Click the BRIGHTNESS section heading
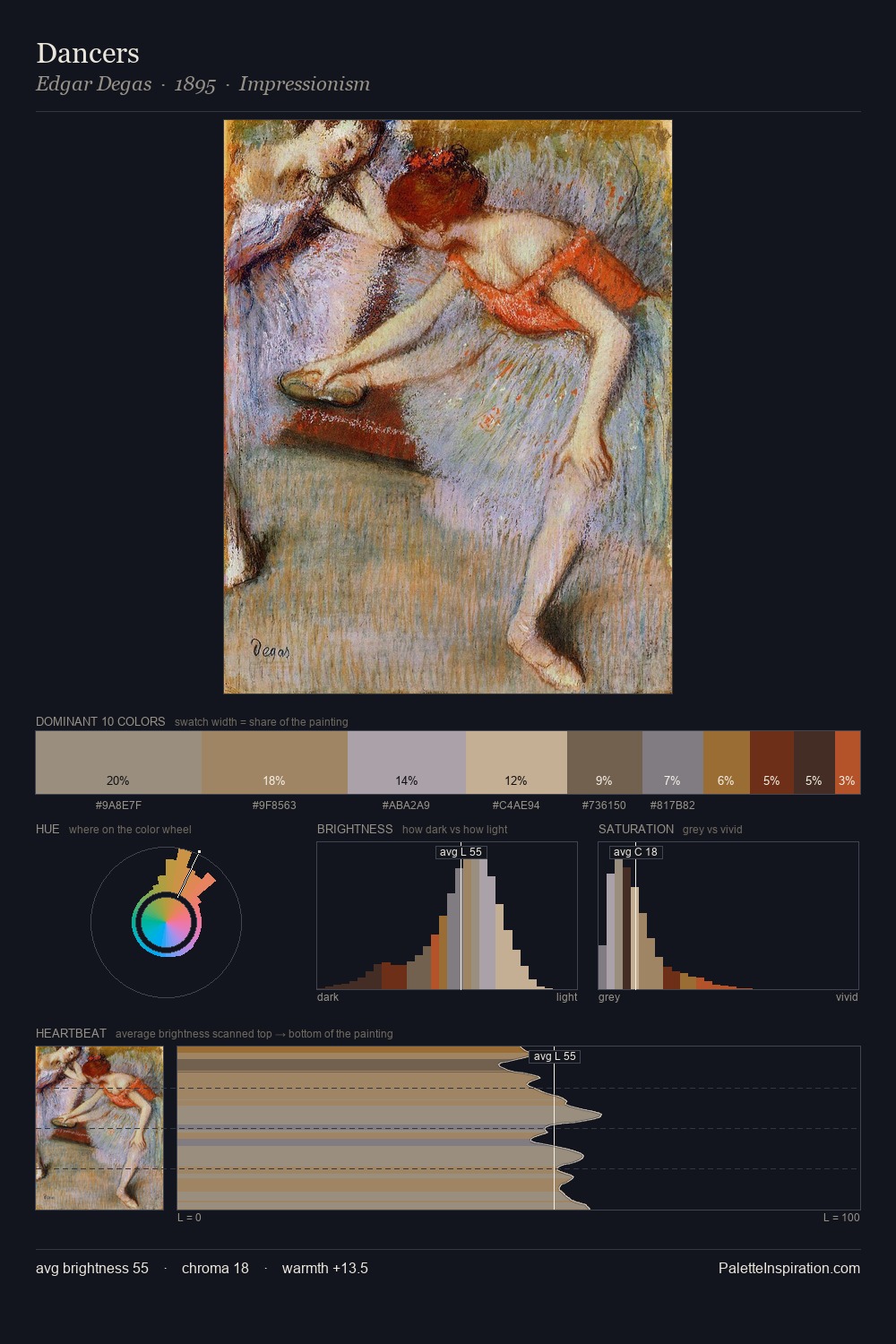The width and height of the screenshot is (896, 1344). pos(355,829)
